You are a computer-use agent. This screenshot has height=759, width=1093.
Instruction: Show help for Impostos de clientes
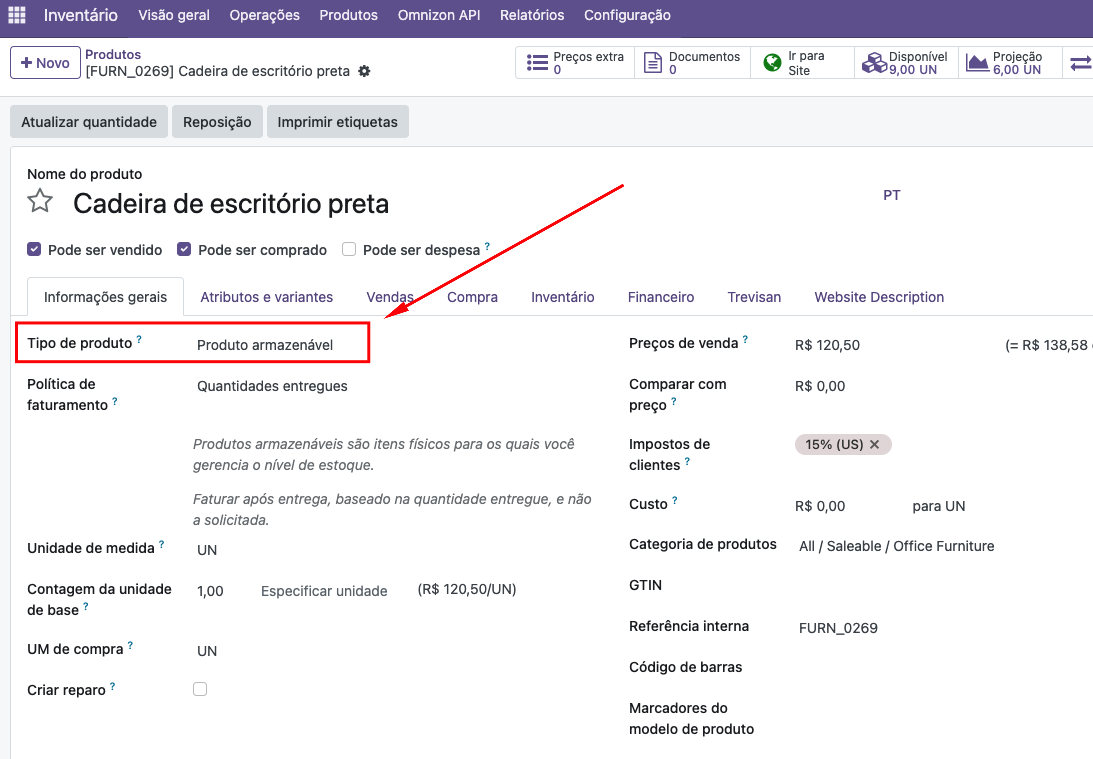click(x=687, y=461)
